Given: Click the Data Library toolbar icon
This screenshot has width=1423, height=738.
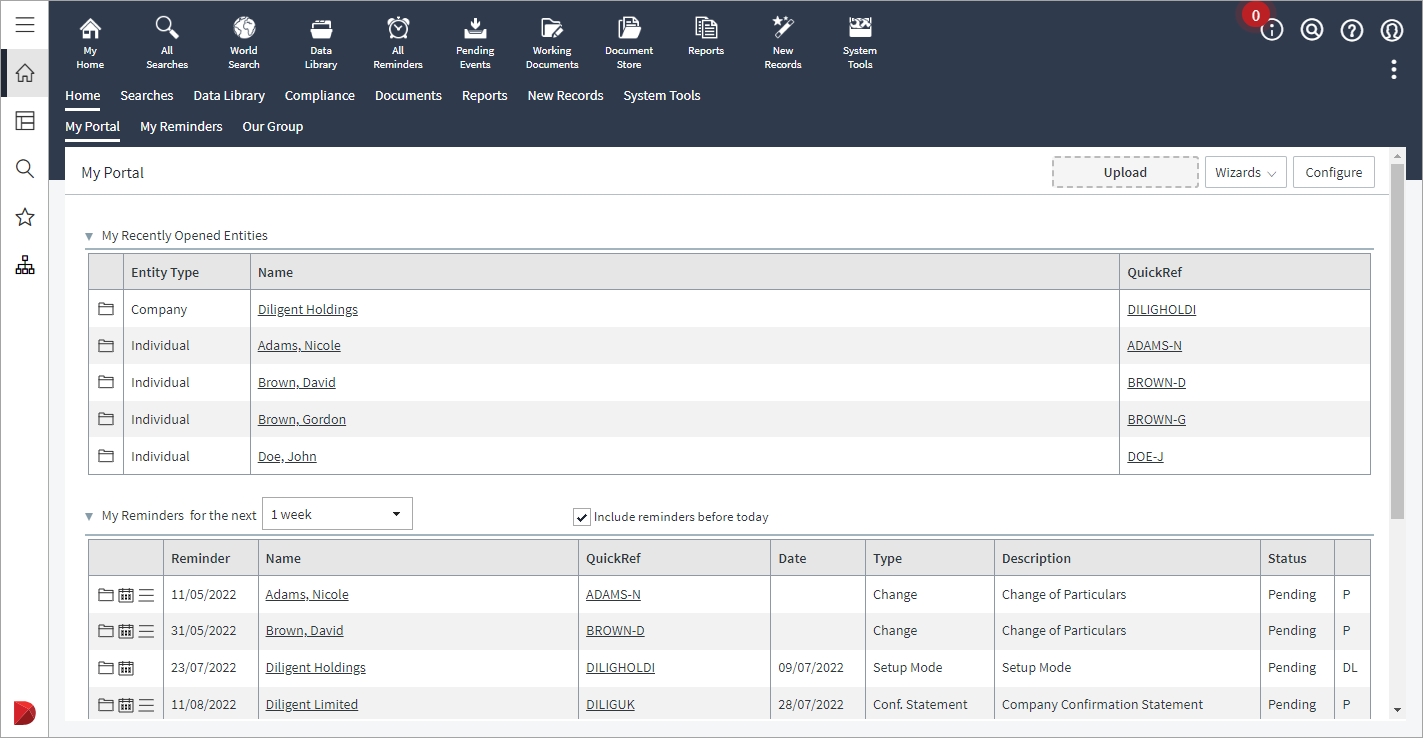Looking at the screenshot, I should 321,43.
